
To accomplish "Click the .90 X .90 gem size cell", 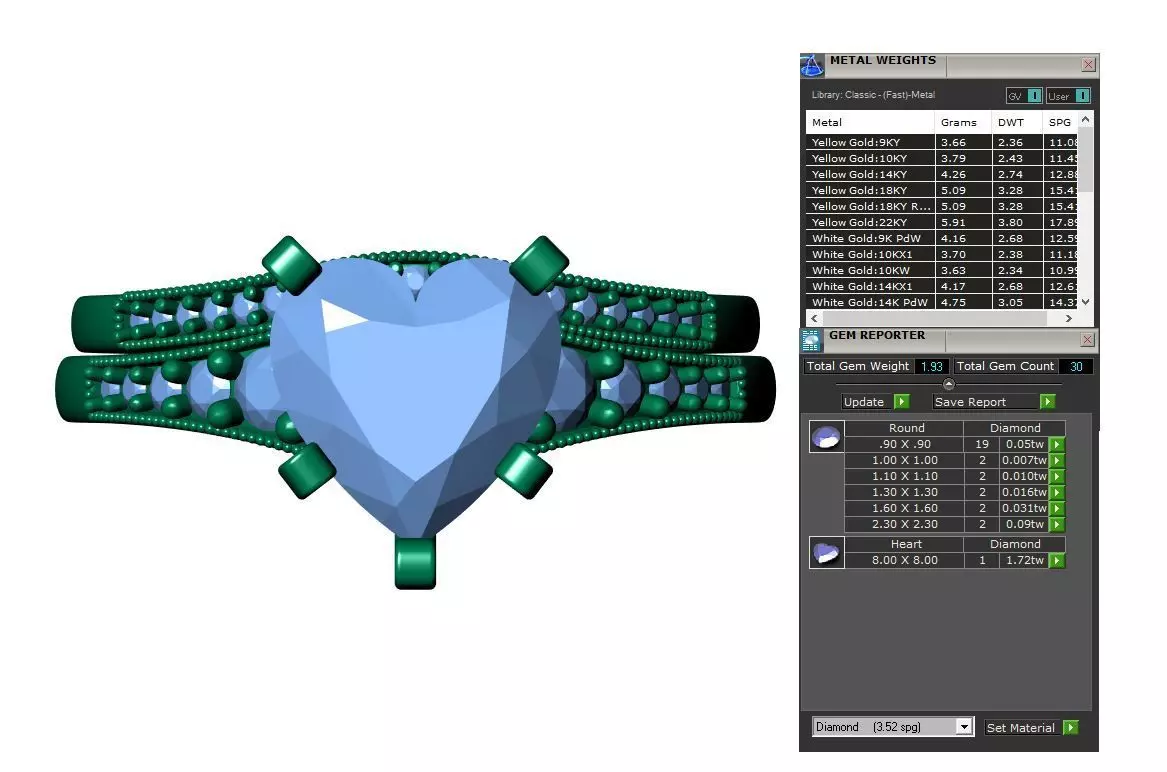I will [904, 444].
